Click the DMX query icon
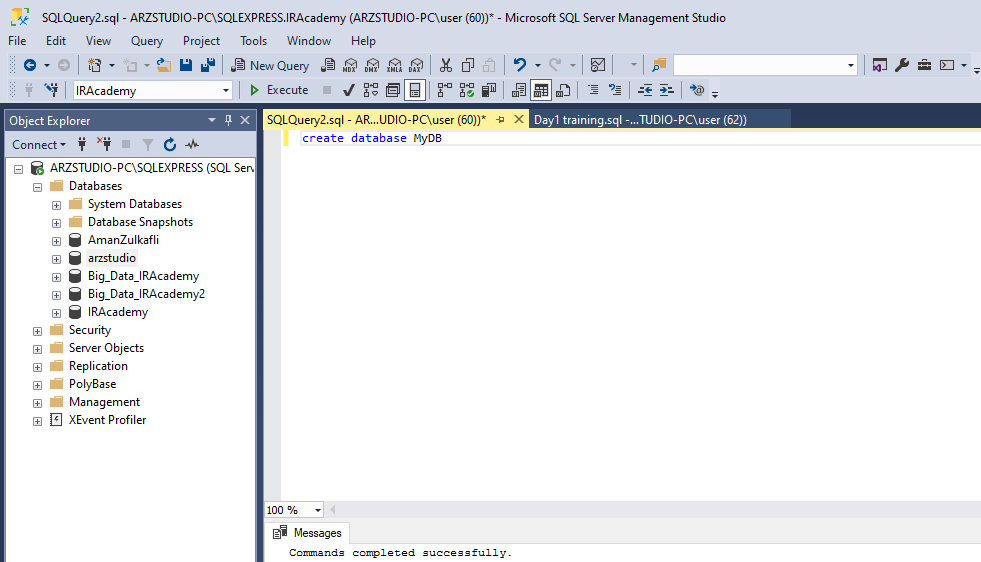Image resolution: width=981 pixels, height=562 pixels. point(372,65)
